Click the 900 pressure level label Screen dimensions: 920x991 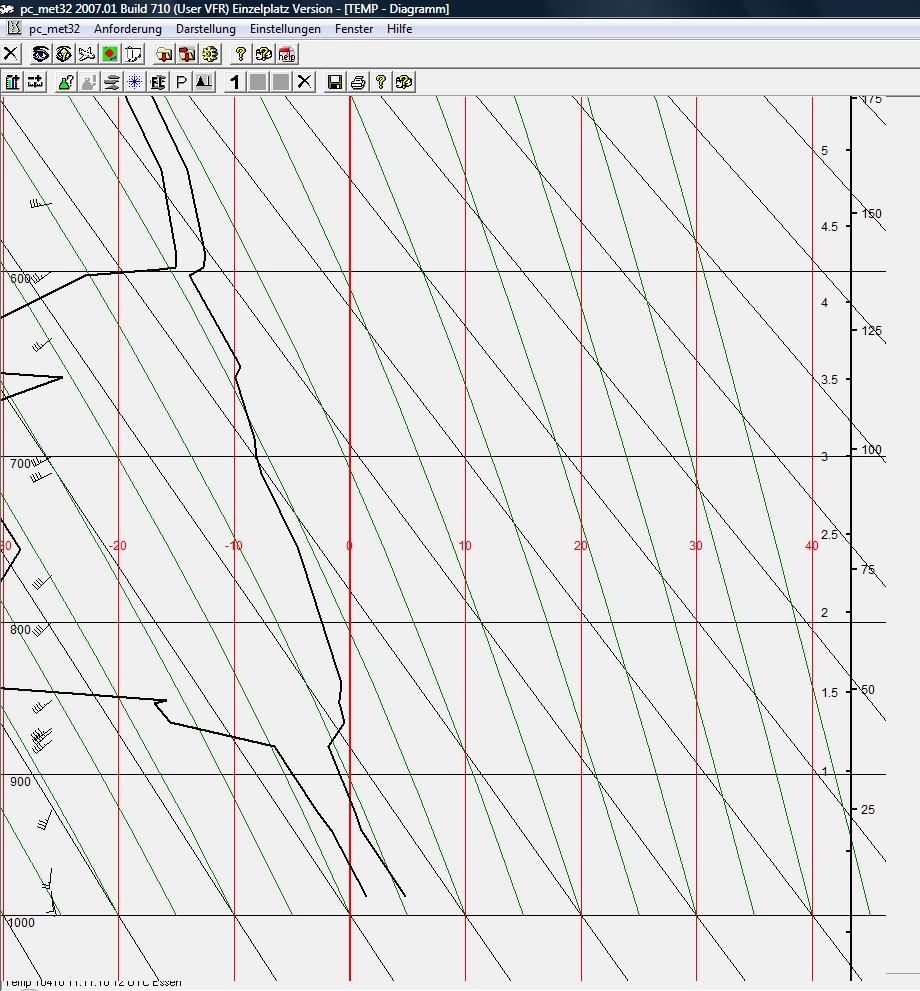[20, 781]
